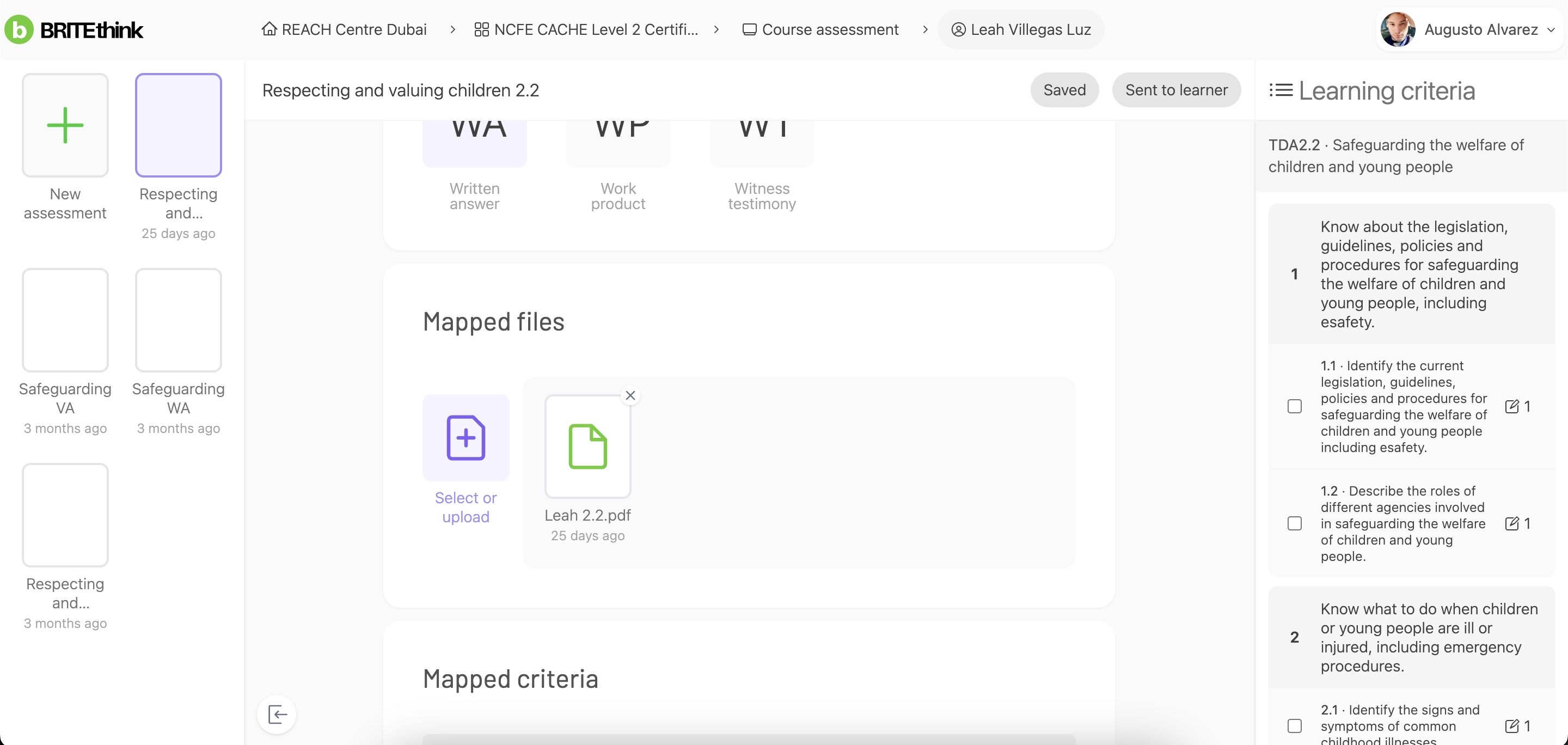This screenshot has width=1568, height=745.
Task: Open learner Leah Villegas Luz breadcrumb
Action: click(x=1021, y=29)
